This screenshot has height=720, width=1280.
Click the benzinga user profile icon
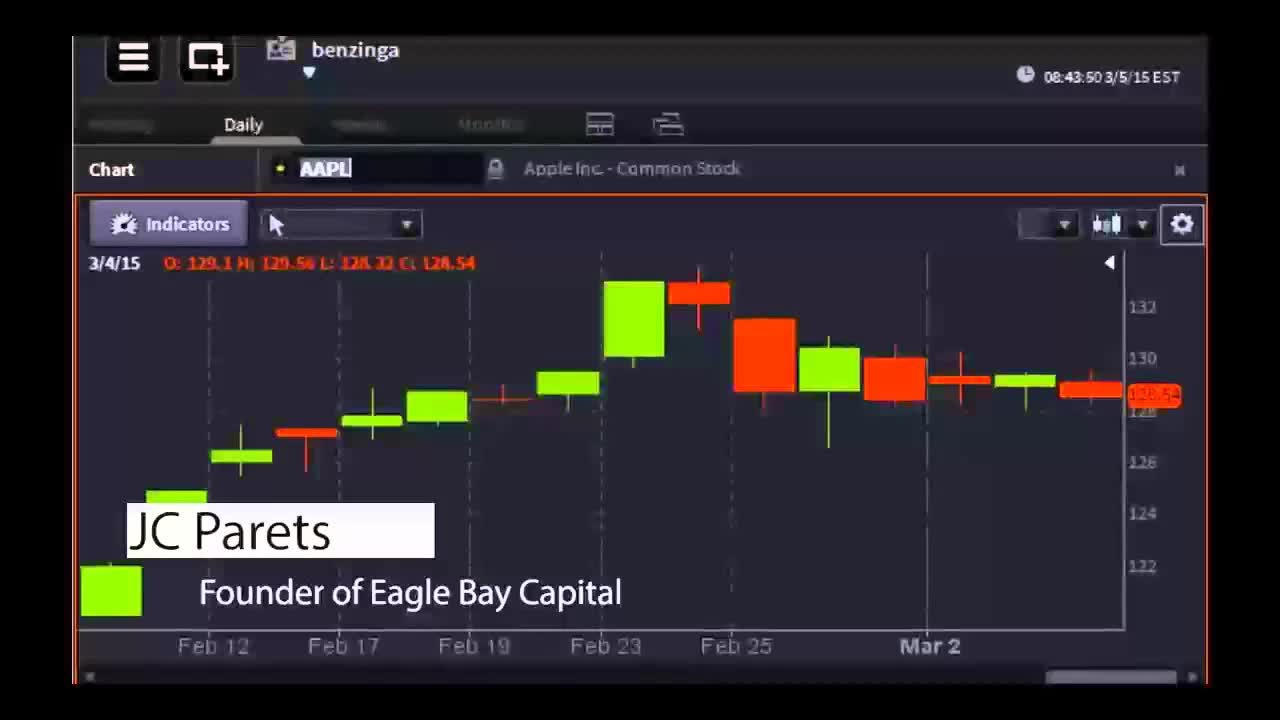281,49
